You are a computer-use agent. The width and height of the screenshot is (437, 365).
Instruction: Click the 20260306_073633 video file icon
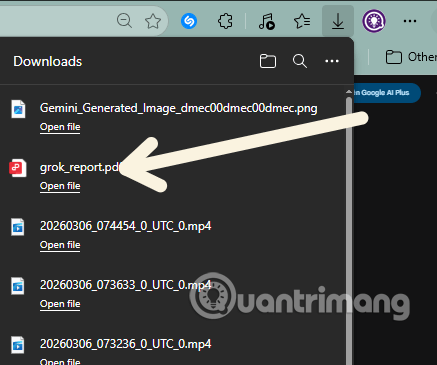pos(18,286)
